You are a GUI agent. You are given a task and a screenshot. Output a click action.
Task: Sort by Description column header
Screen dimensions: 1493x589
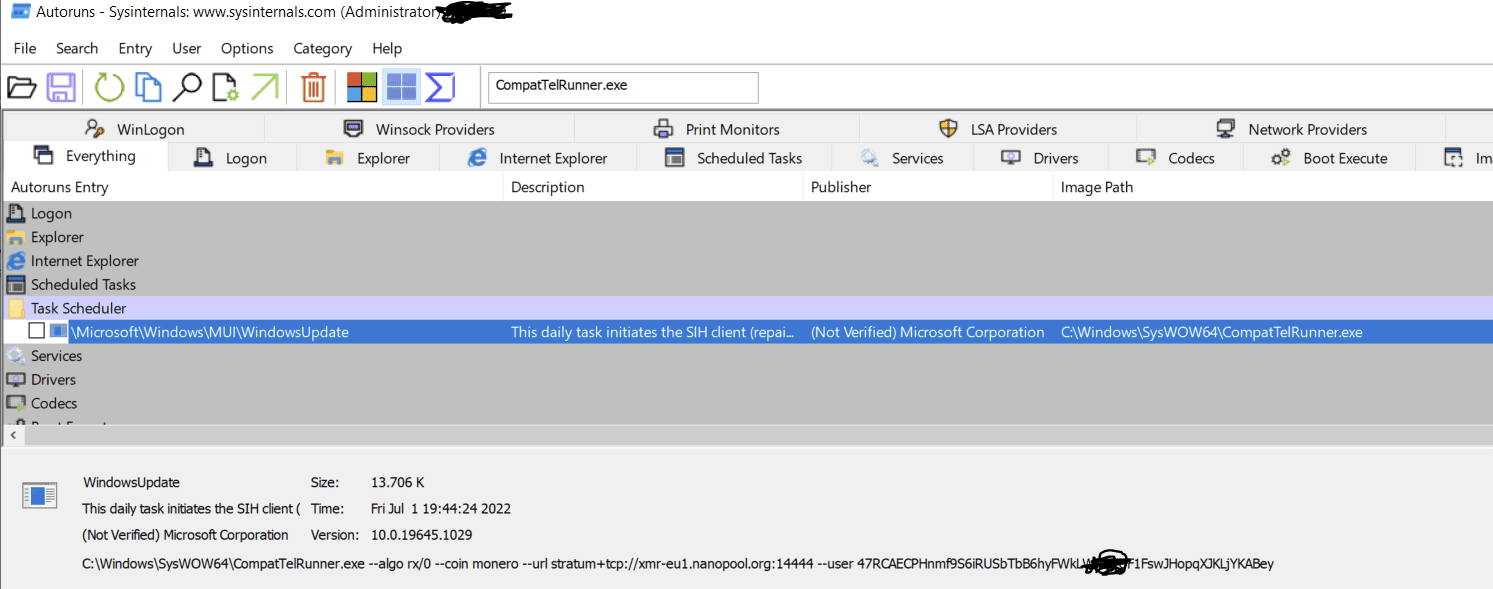click(653, 187)
